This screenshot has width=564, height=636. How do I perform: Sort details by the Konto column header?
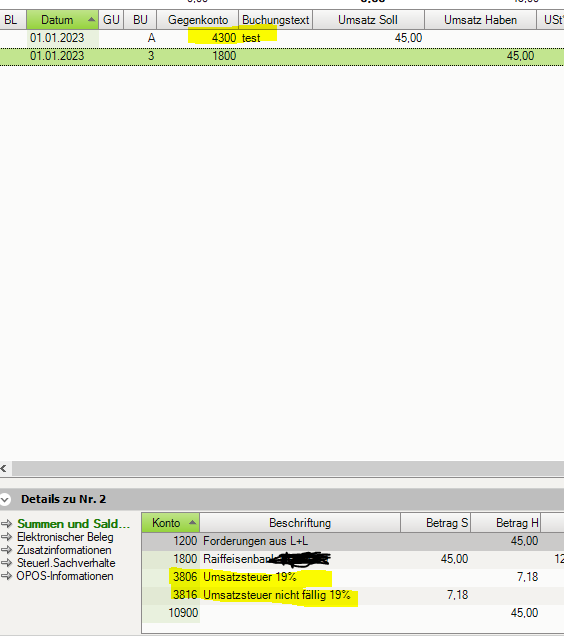[170, 523]
